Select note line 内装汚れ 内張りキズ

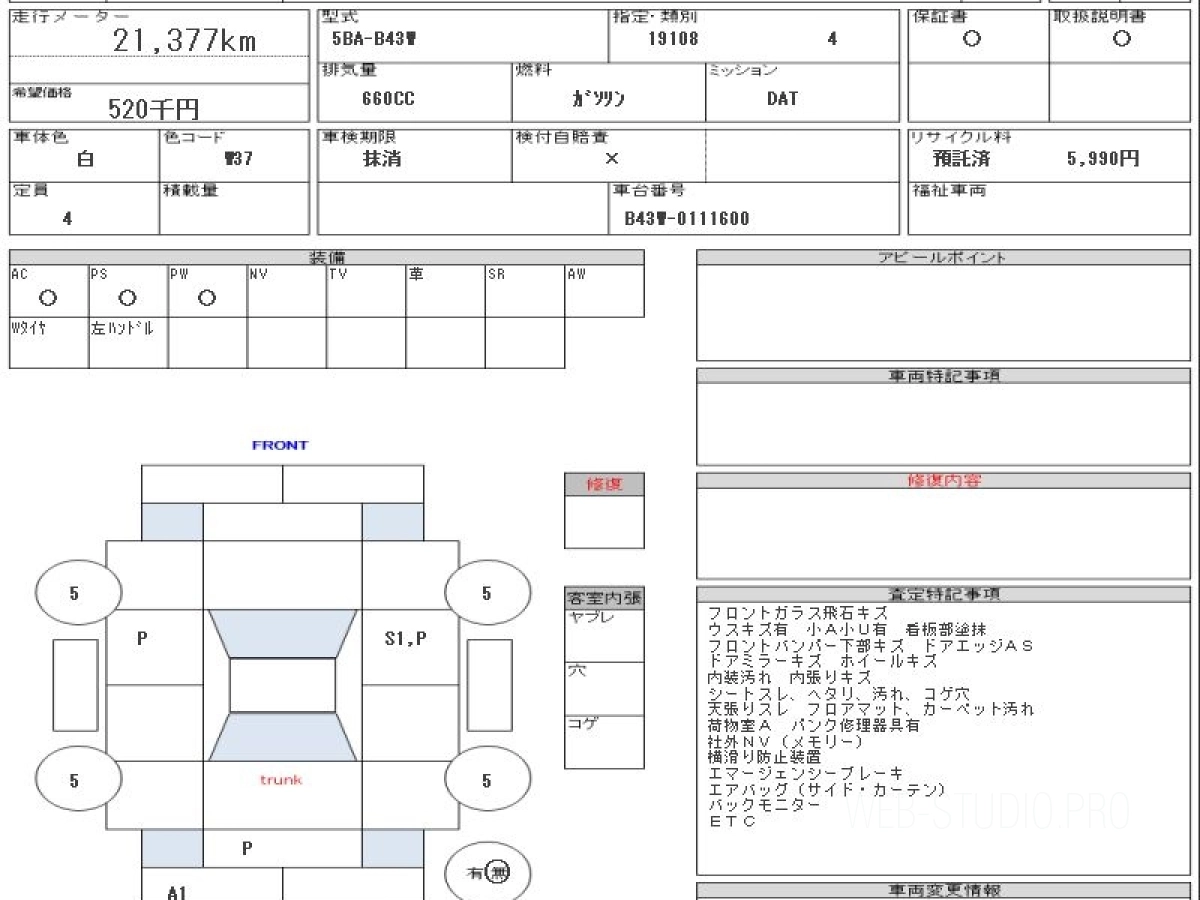coord(789,677)
